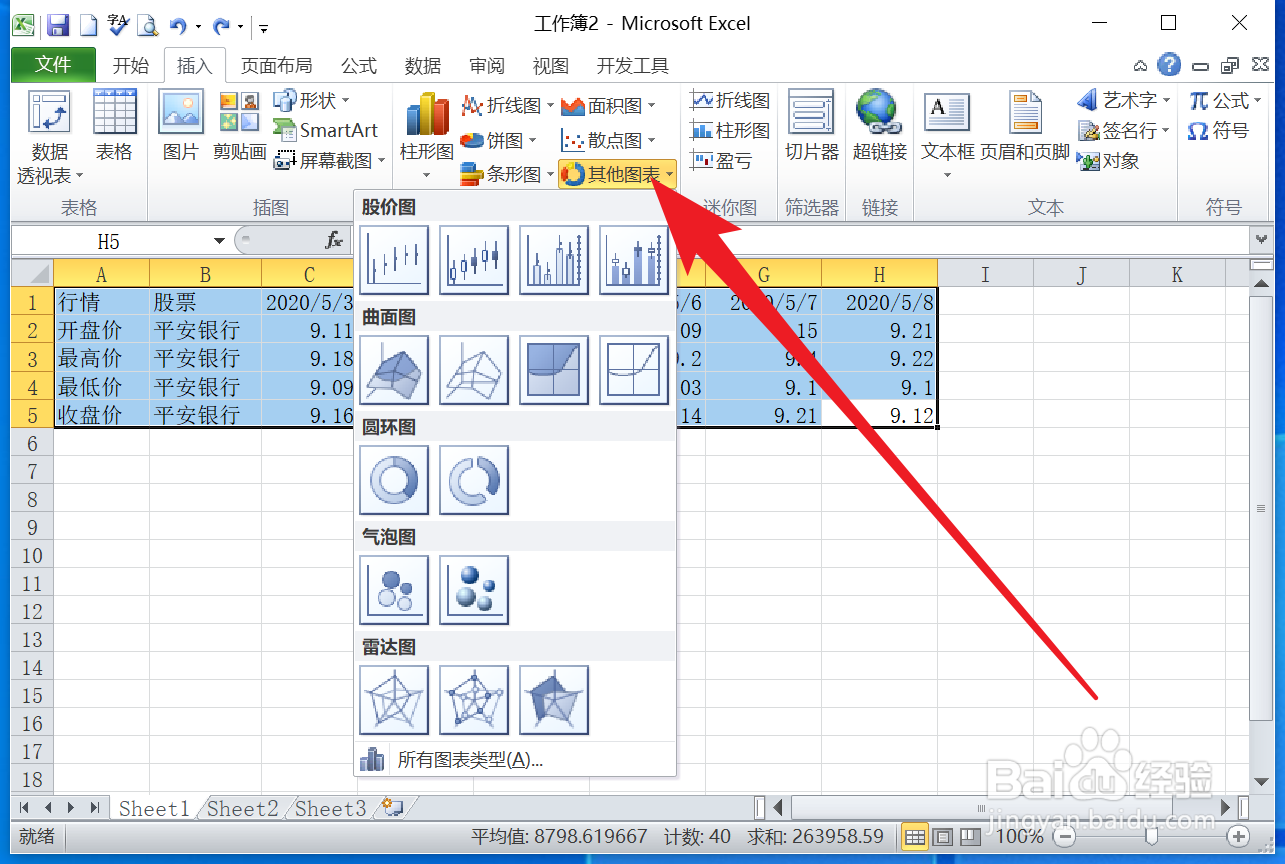Viewport: 1285px width, 864px height.
Task: Choose the Volume-High-Low-Close stock chart icon
Action: (x=554, y=260)
